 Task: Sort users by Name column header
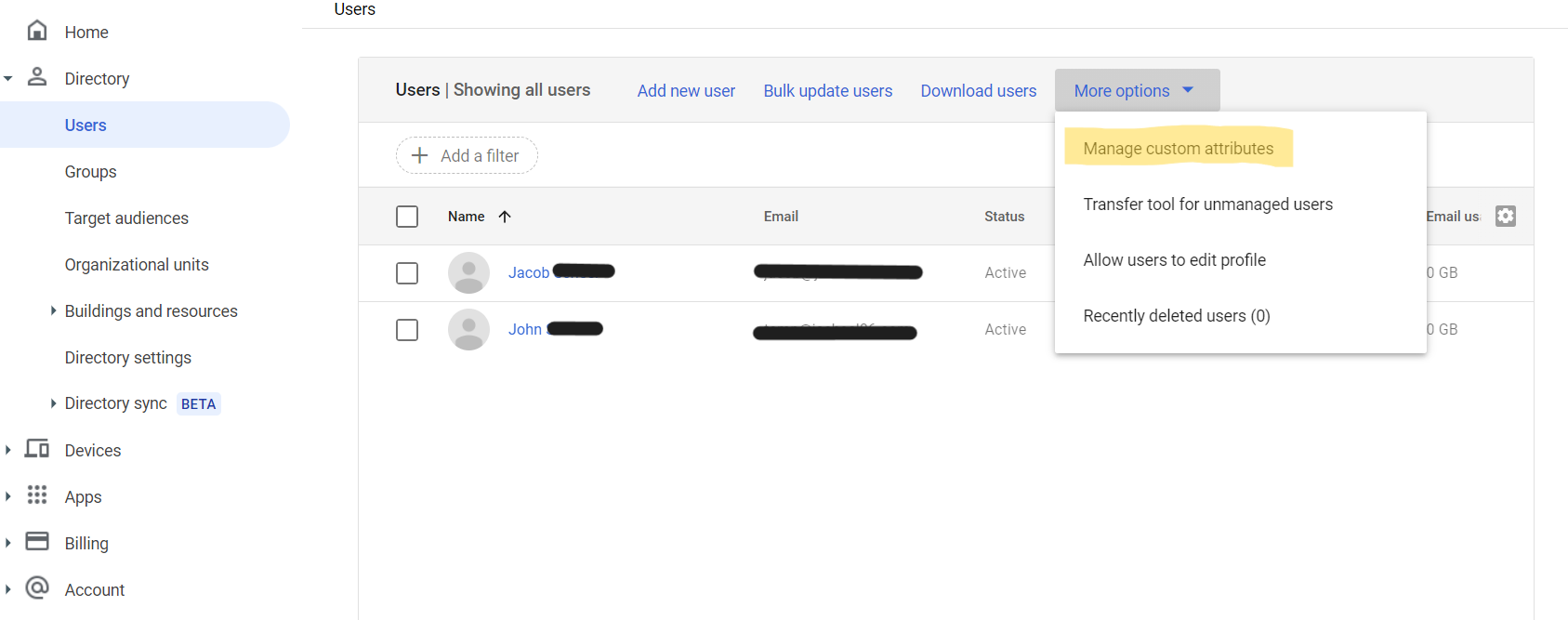click(467, 217)
